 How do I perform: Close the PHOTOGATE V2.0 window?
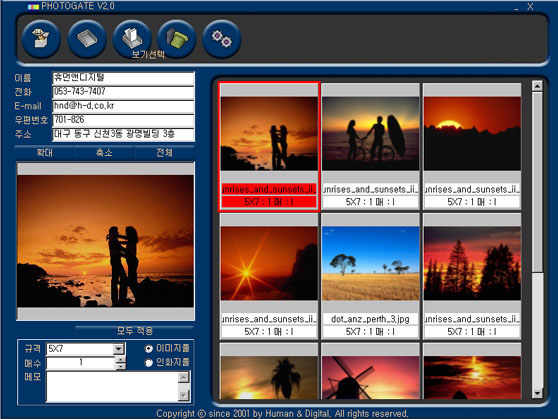(530, 6)
